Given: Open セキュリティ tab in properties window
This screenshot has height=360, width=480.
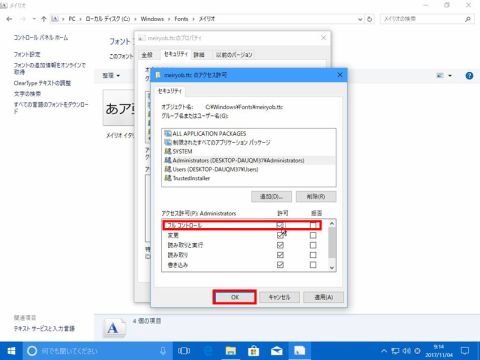Looking at the screenshot, I should pos(176,54).
